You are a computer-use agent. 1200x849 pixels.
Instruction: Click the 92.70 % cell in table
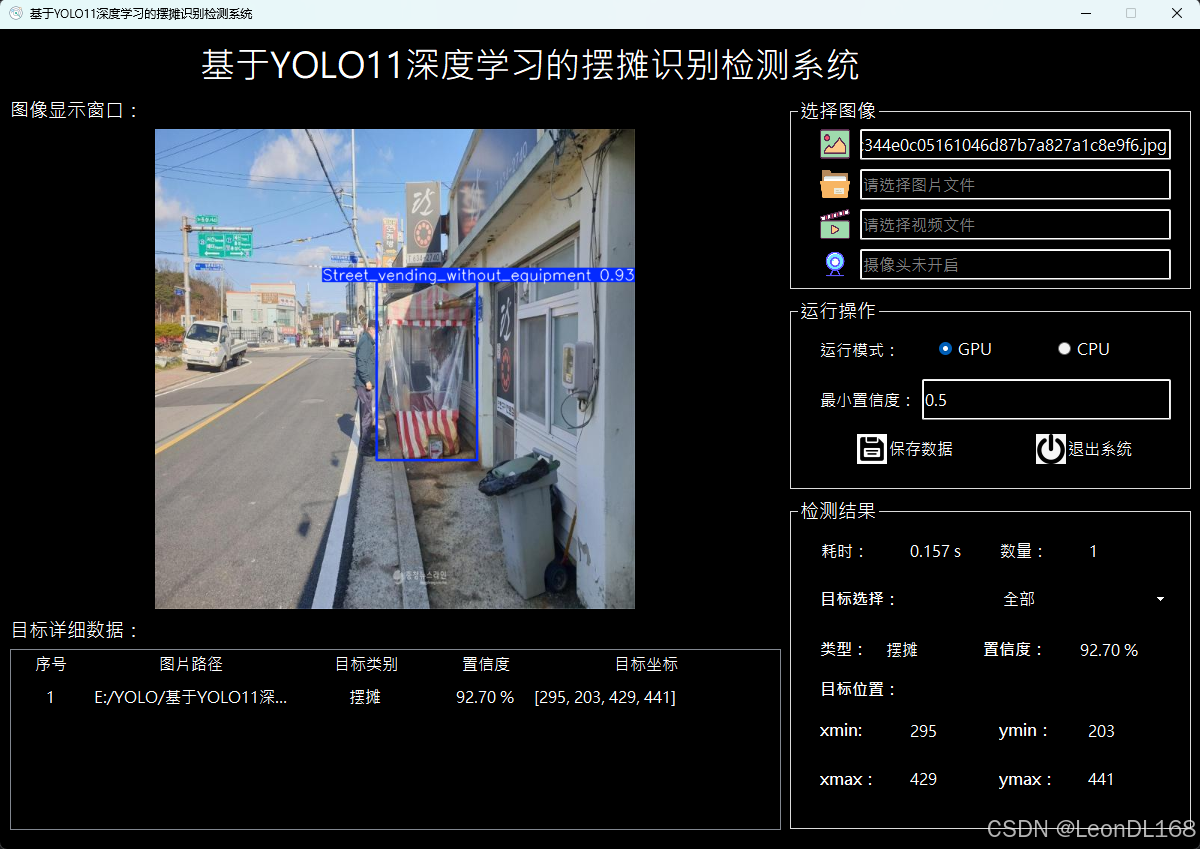coord(485,697)
